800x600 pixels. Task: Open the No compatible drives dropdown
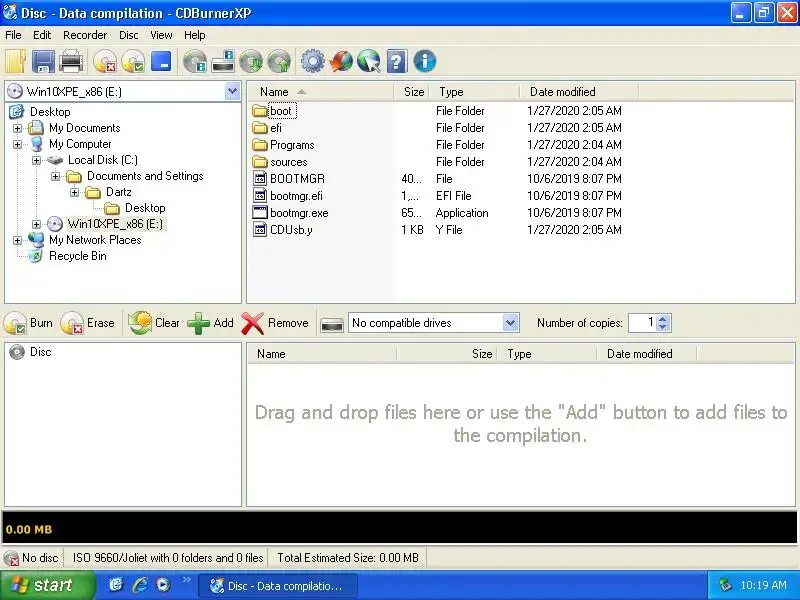510,323
